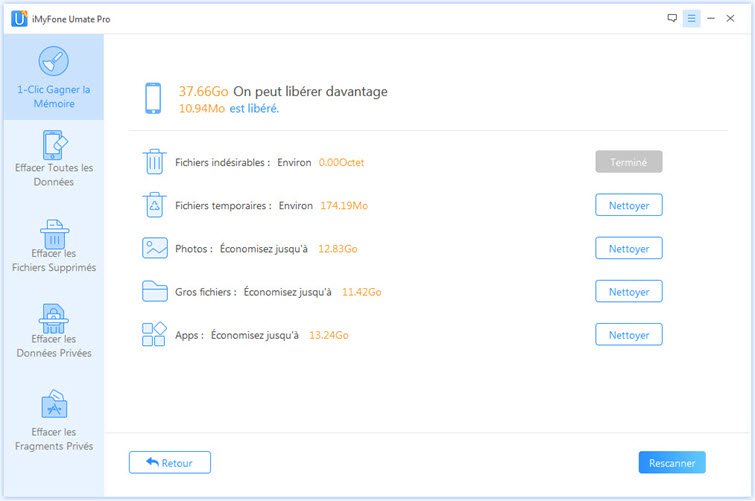Click the Photos picture icon

coord(155,248)
